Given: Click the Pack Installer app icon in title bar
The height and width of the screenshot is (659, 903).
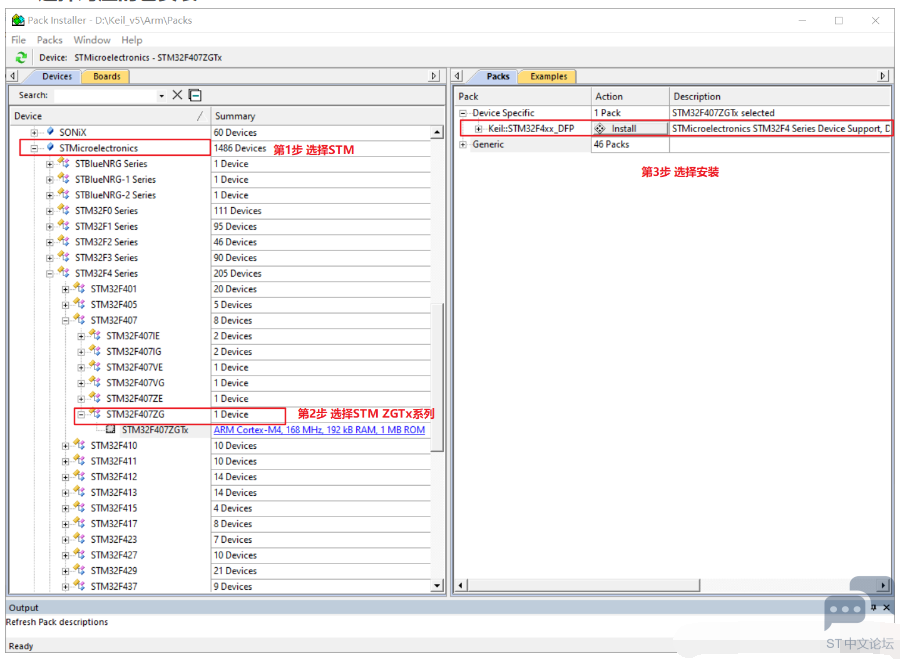Looking at the screenshot, I should click(18, 20).
